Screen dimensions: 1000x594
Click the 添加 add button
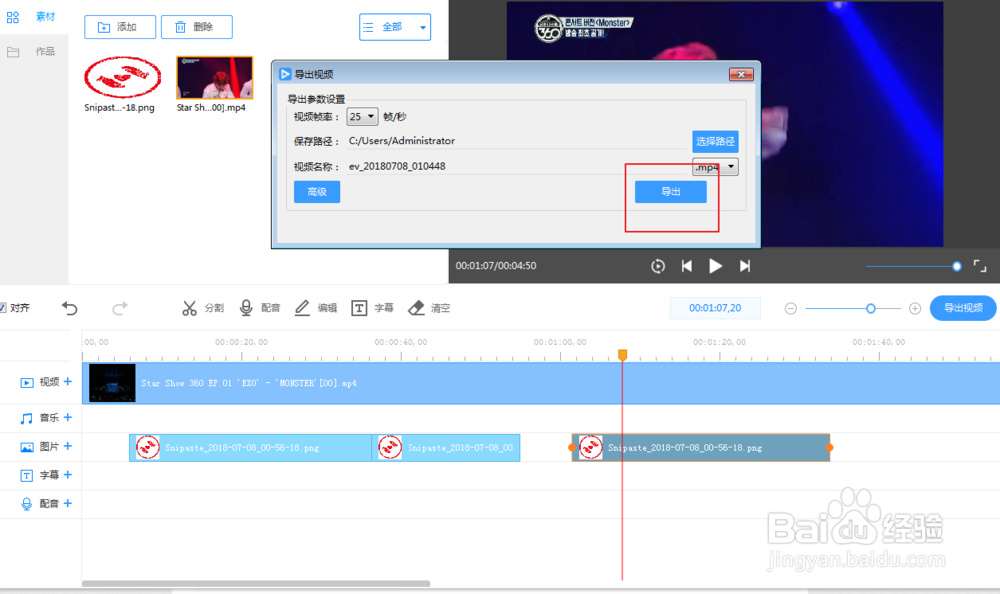point(120,27)
